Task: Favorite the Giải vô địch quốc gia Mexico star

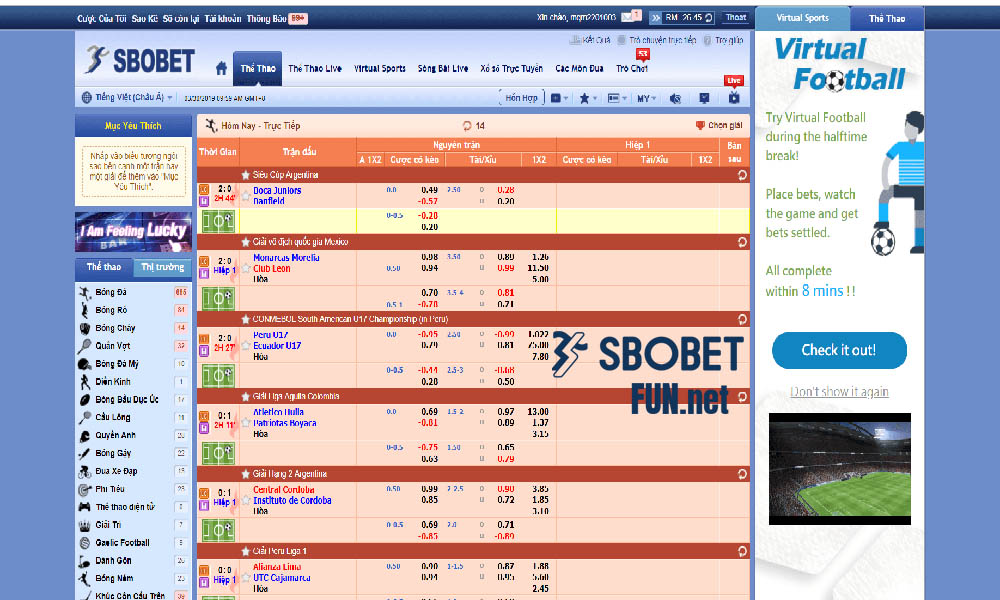Action: (x=245, y=242)
